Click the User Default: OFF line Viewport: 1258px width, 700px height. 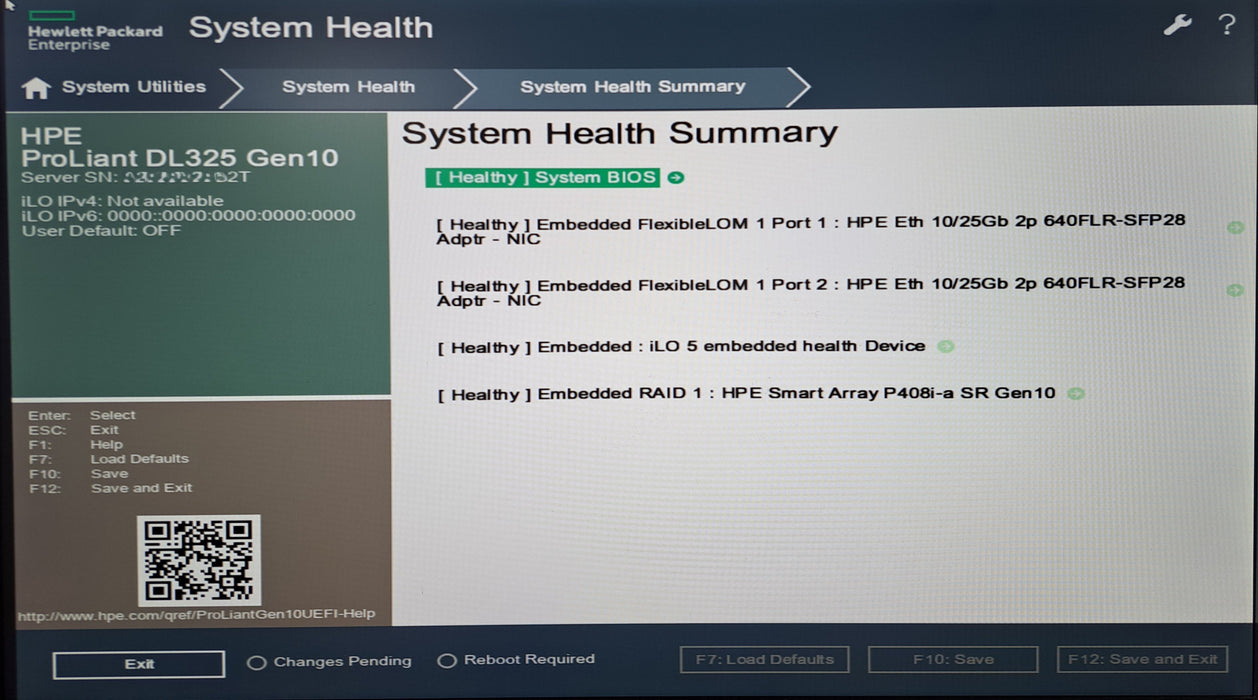tap(101, 230)
